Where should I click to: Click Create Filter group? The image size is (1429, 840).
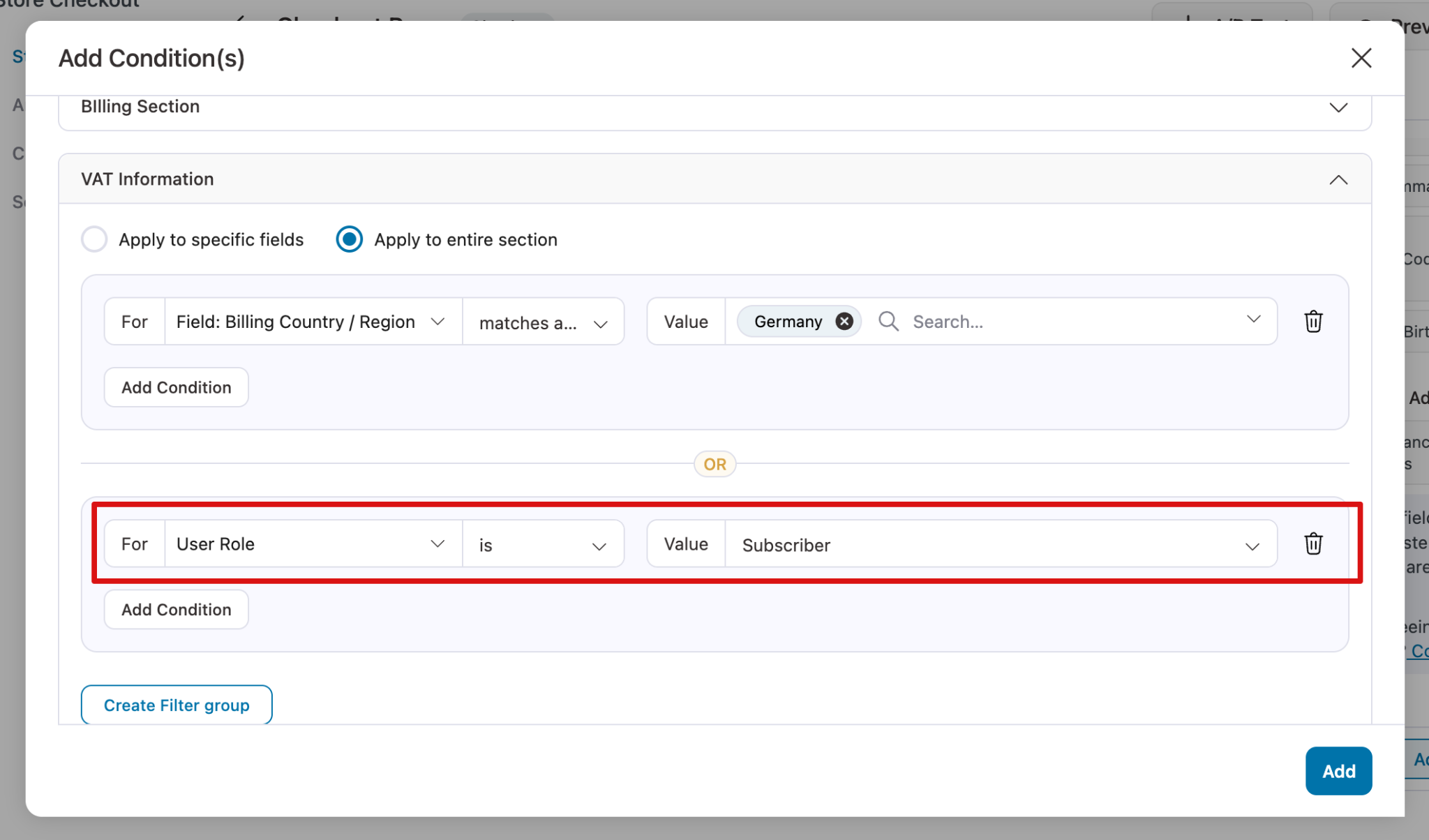[176, 705]
